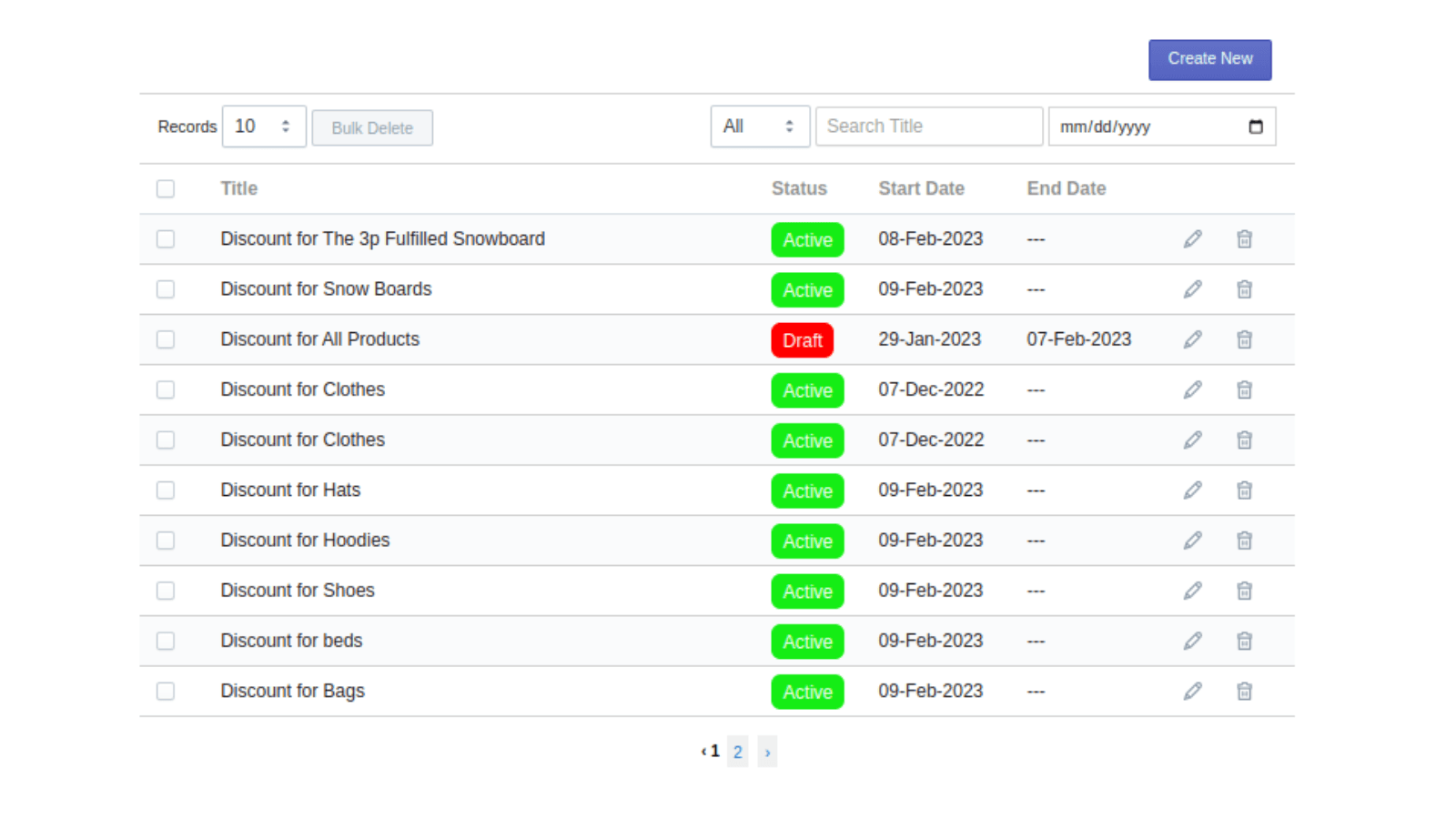Go to next page using arrow
Screen dimensions: 1456x819
pyautogui.click(x=767, y=752)
